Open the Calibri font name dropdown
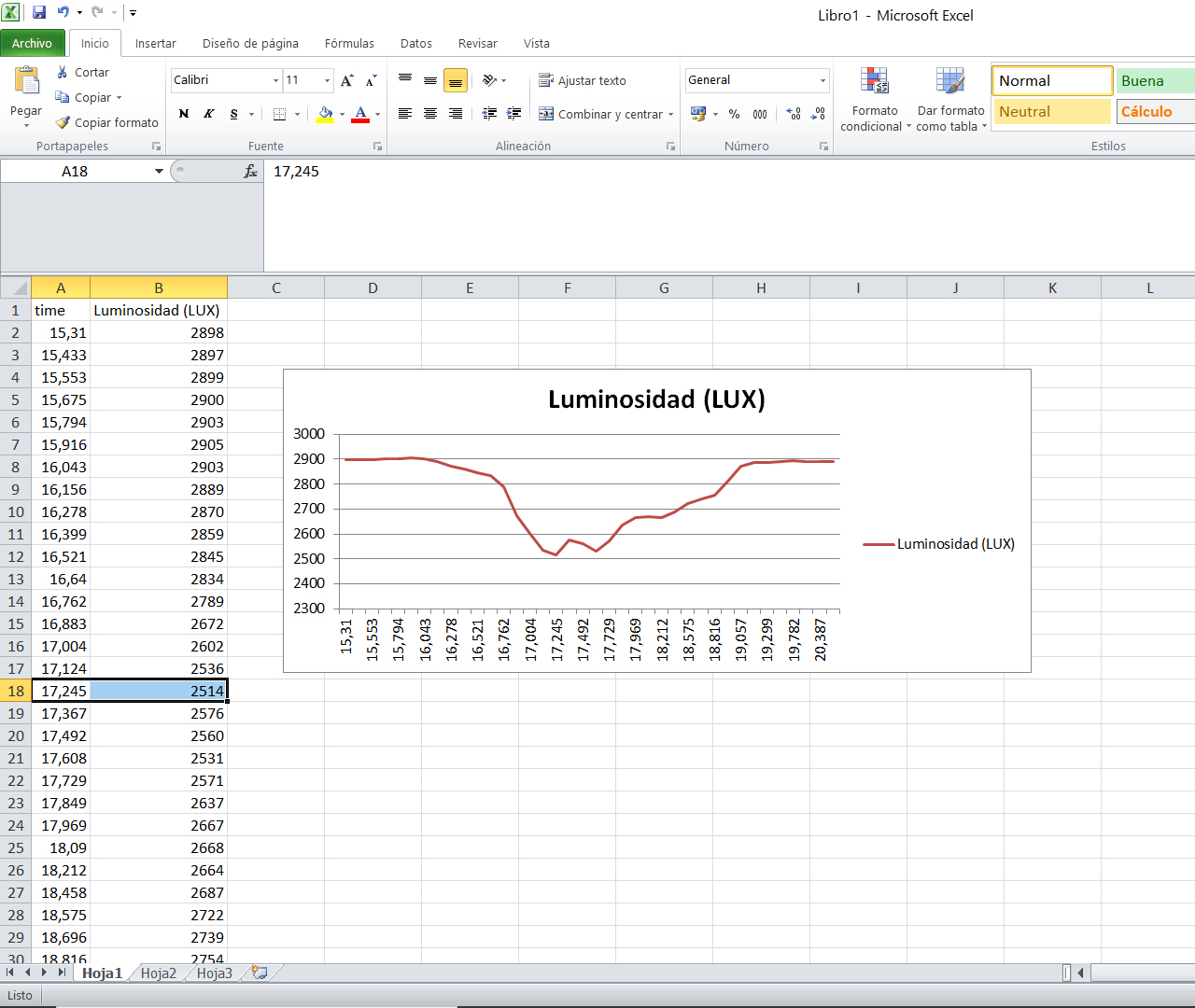Screen dimensions: 1195x1008 275,80
